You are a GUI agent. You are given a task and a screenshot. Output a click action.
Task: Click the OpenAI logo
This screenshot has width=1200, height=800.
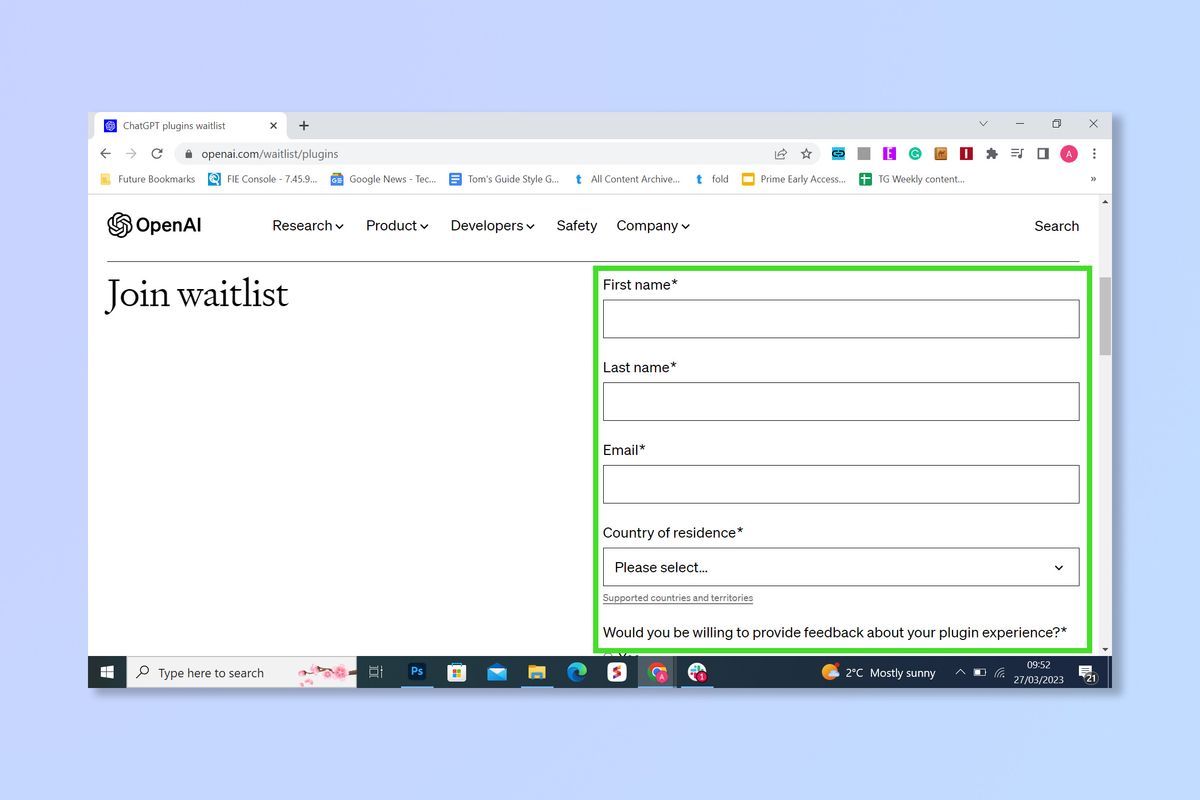click(152, 225)
